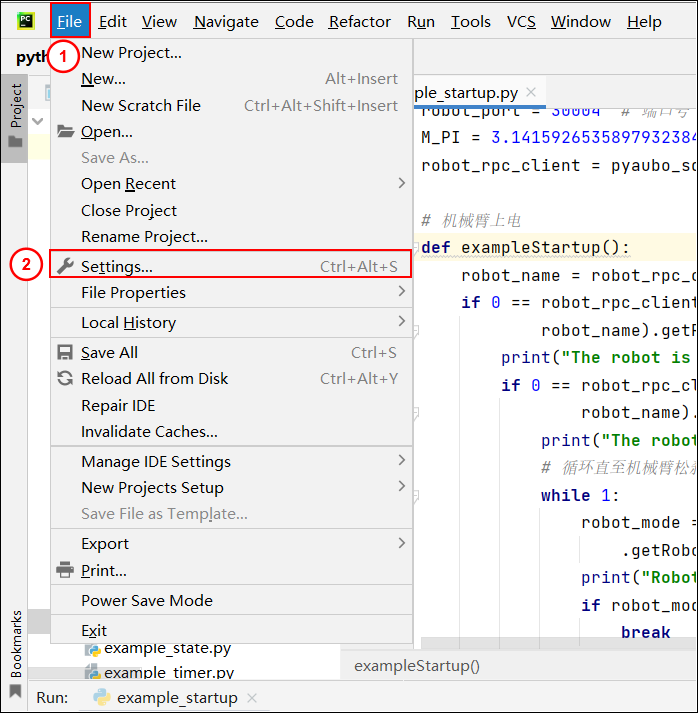698x713 pixels.
Task: Open example_state.py in project tree
Action: pyautogui.click(x=167, y=649)
